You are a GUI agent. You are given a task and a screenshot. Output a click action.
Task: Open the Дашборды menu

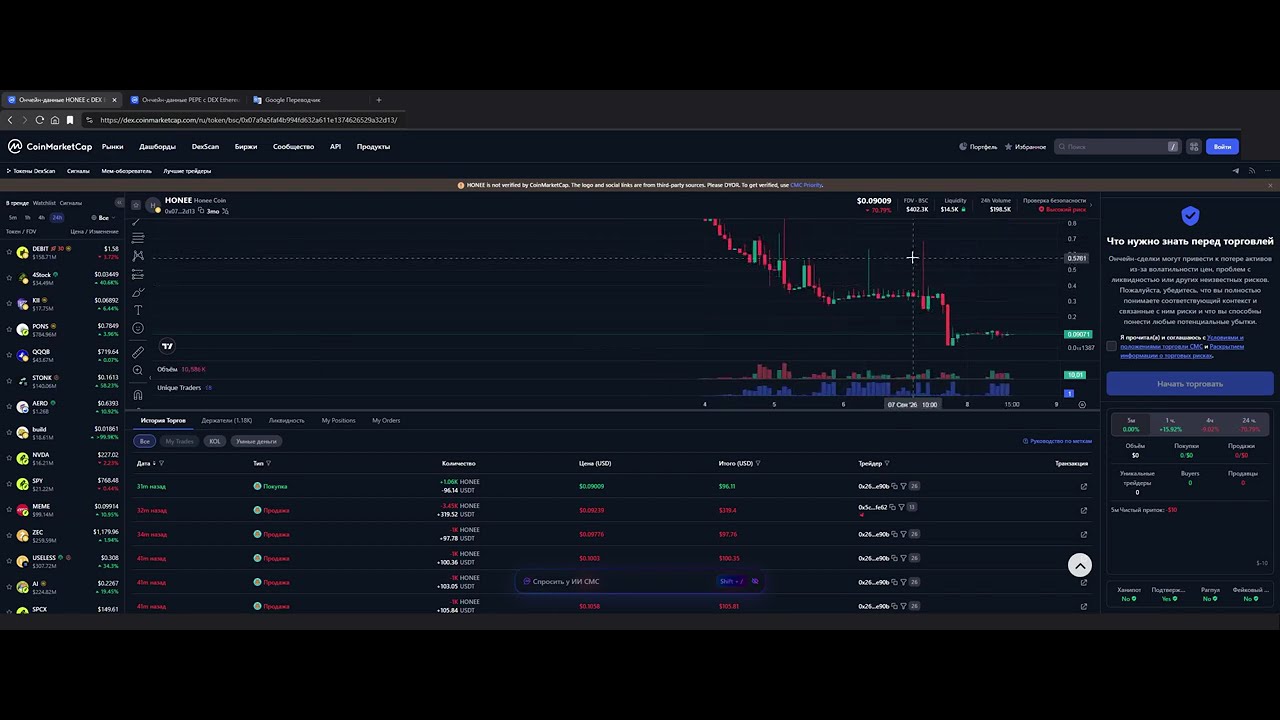click(x=157, y=147)
